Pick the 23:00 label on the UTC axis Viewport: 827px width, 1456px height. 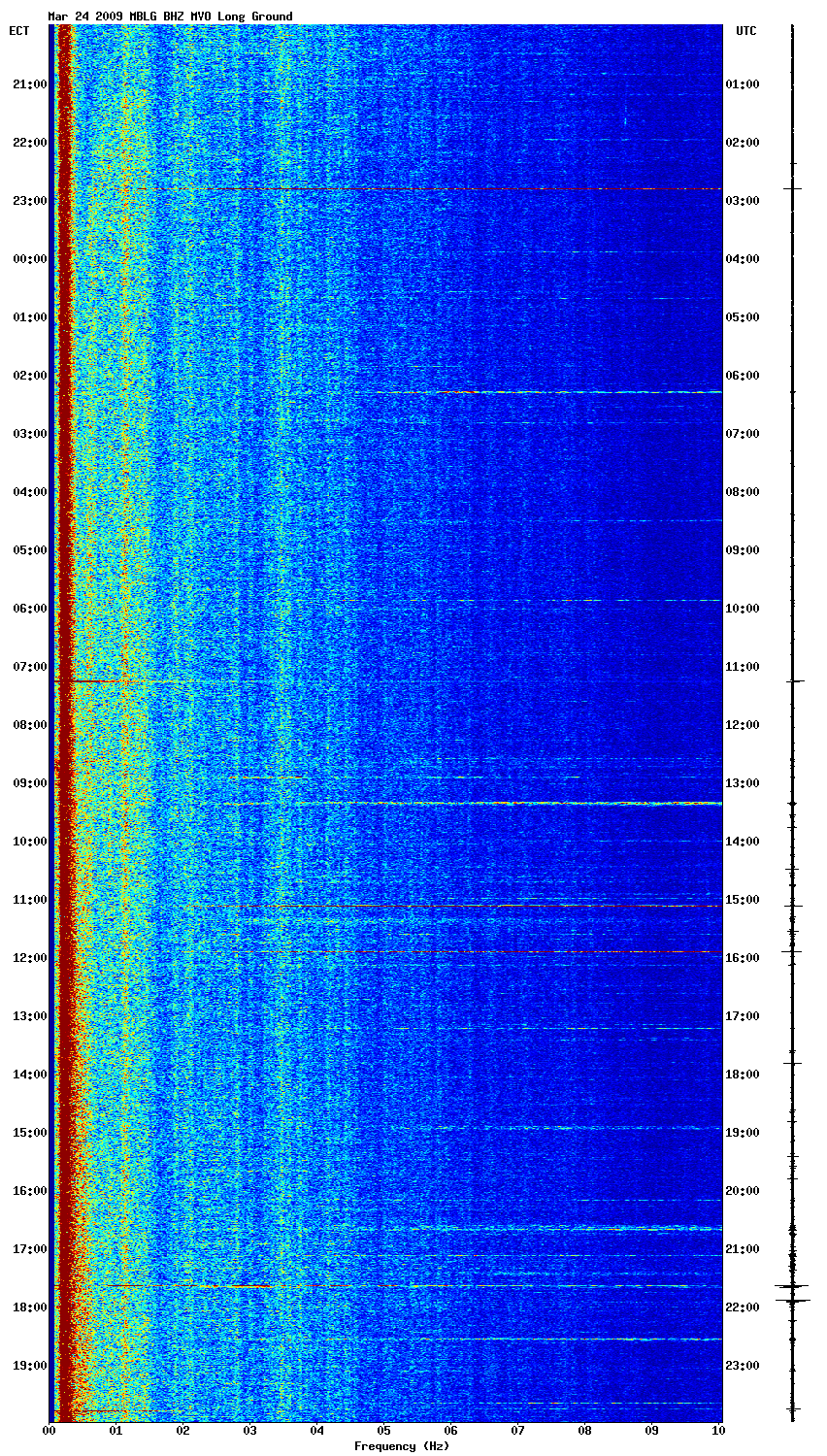click(x=743, y=1366)
